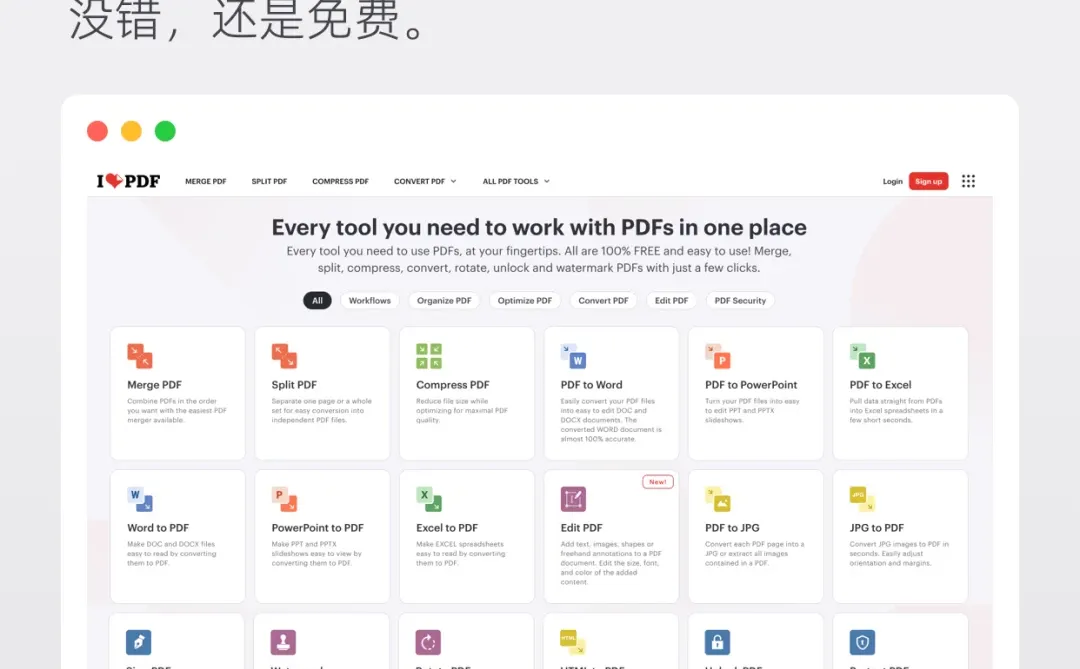Viewport: 1080px width, 669px height.
Task: Click the PDF to Word icon
Action: pyautogui.click(x=573, y=356)
